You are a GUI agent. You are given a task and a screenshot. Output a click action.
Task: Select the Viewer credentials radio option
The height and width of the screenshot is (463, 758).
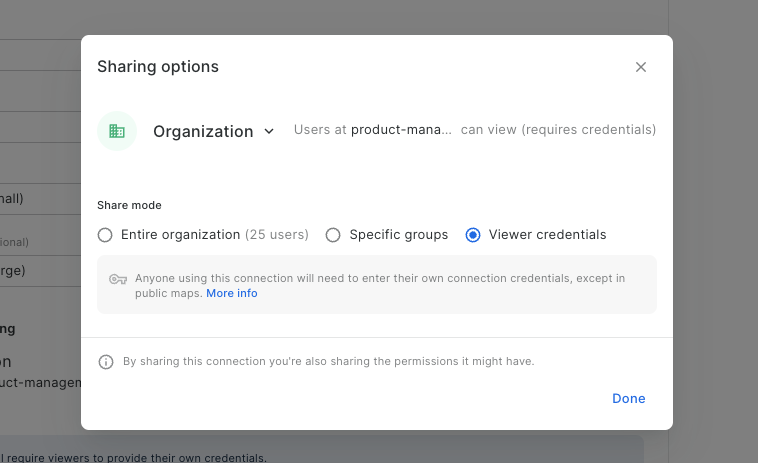473,235
